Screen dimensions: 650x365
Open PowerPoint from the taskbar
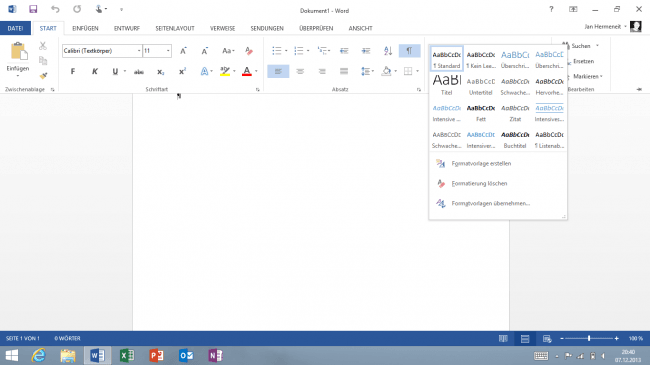pos(156,355)
